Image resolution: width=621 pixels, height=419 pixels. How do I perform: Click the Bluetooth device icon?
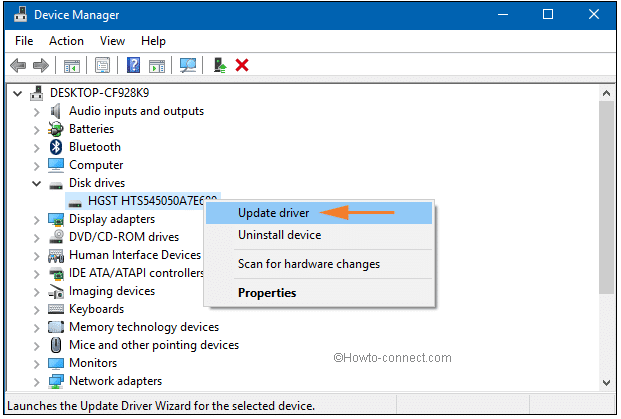[56, 147]
